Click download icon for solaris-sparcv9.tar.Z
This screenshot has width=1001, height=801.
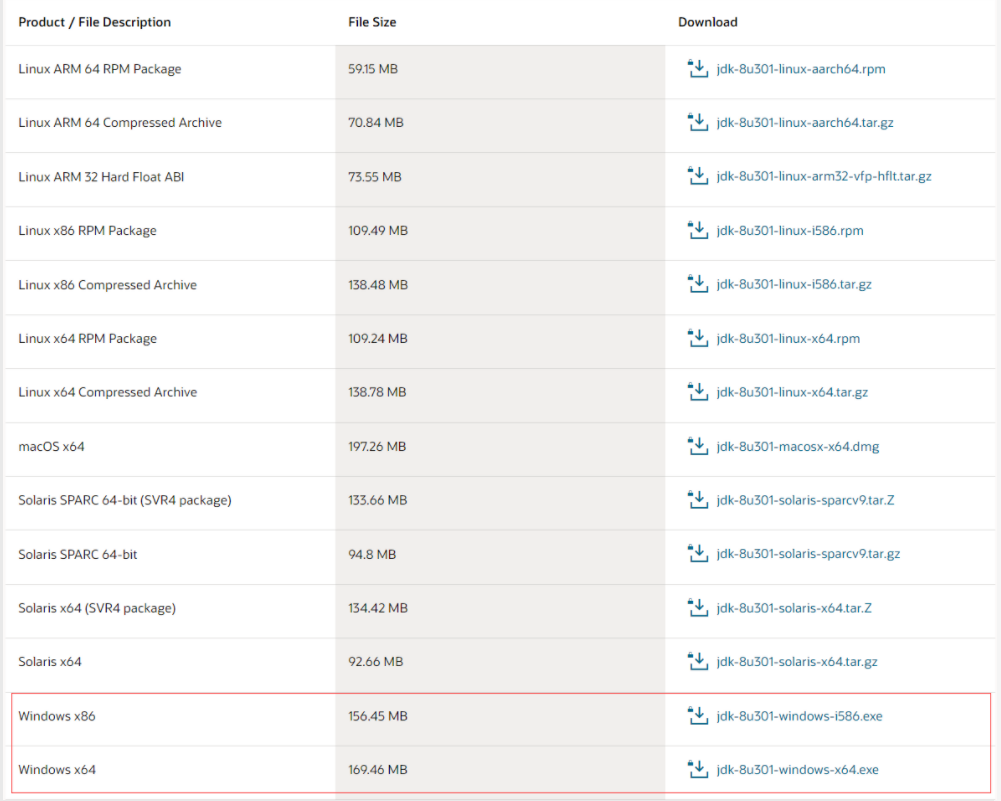pos(698,500)
